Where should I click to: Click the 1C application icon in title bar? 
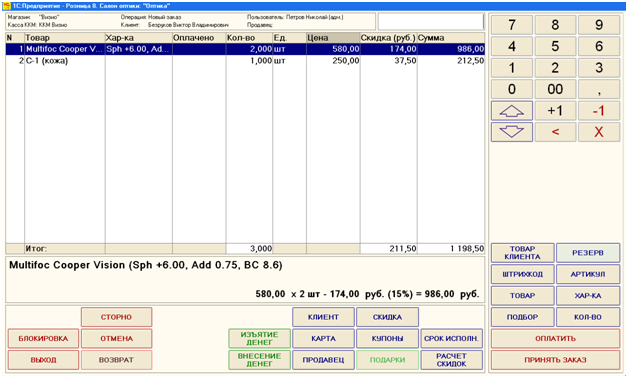pos(6,6)
